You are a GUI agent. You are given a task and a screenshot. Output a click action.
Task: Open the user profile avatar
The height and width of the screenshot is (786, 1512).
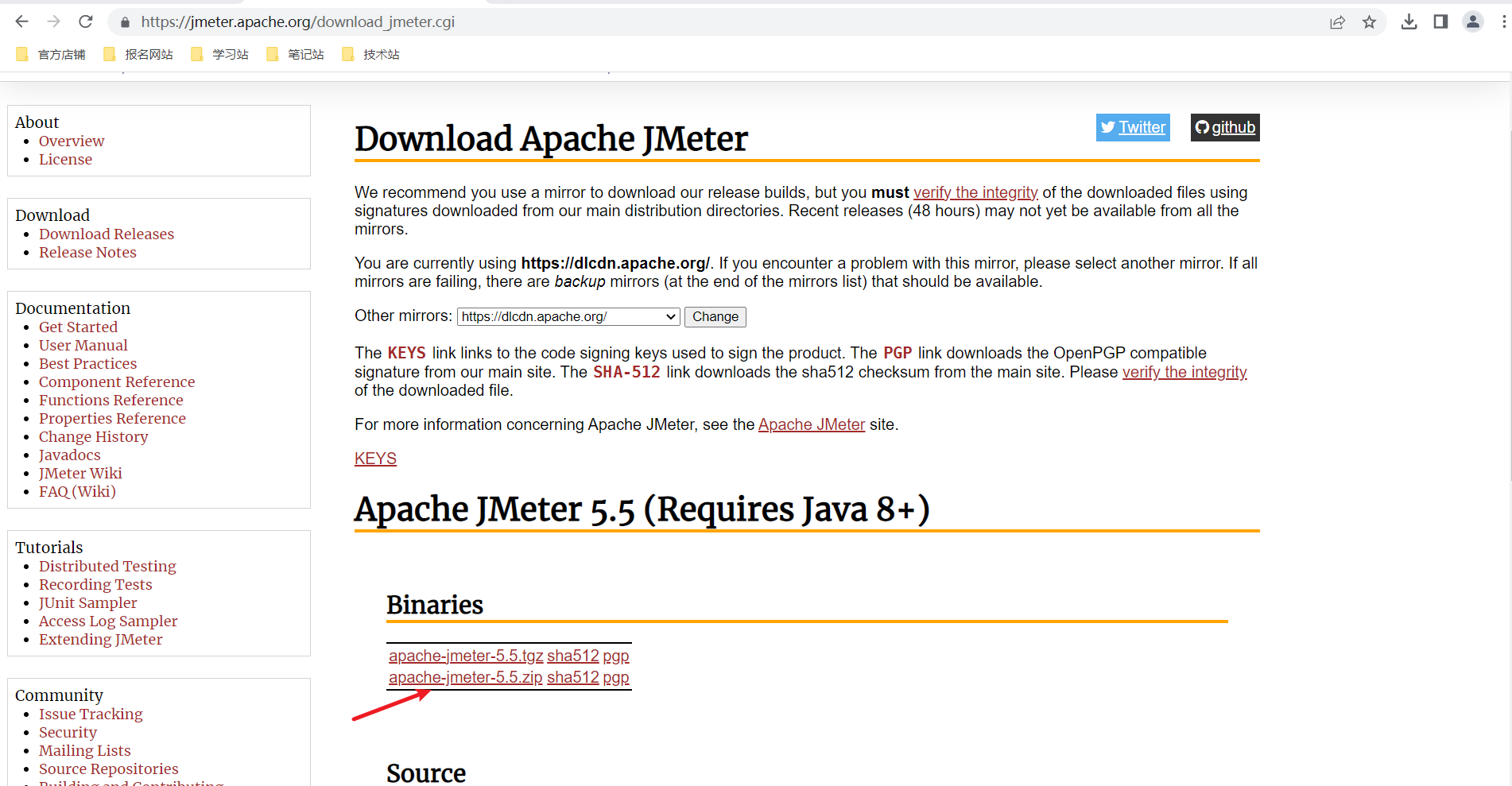[x=1473, y=21]
